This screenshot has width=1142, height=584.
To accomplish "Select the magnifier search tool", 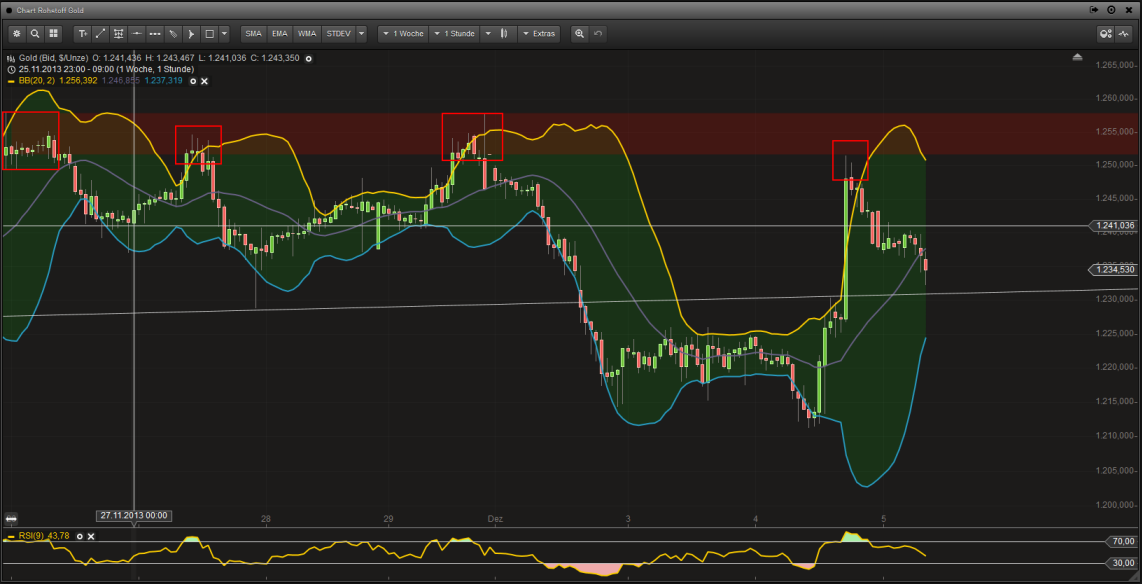I will 37,33.
